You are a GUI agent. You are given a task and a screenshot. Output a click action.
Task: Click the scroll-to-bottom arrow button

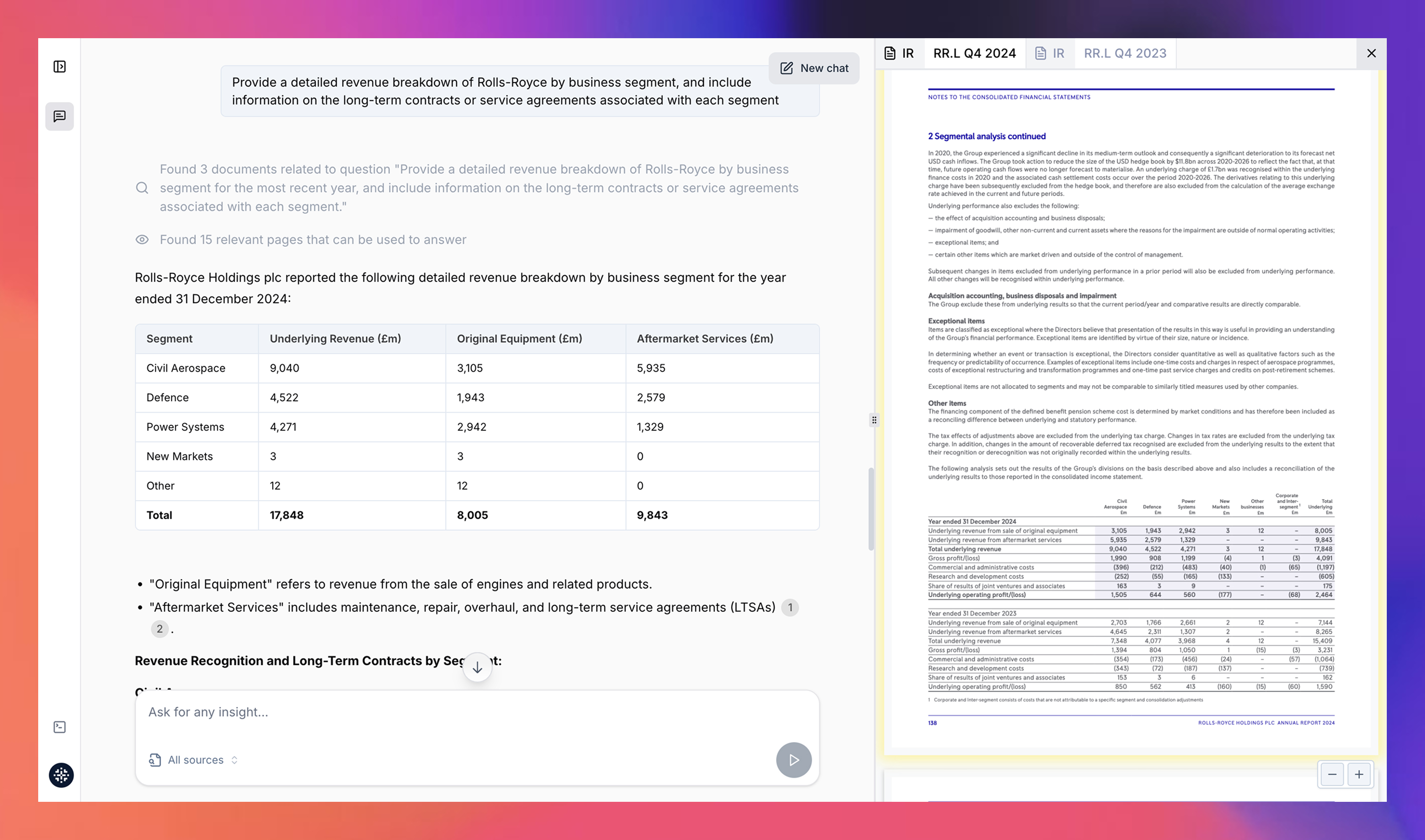478,667
